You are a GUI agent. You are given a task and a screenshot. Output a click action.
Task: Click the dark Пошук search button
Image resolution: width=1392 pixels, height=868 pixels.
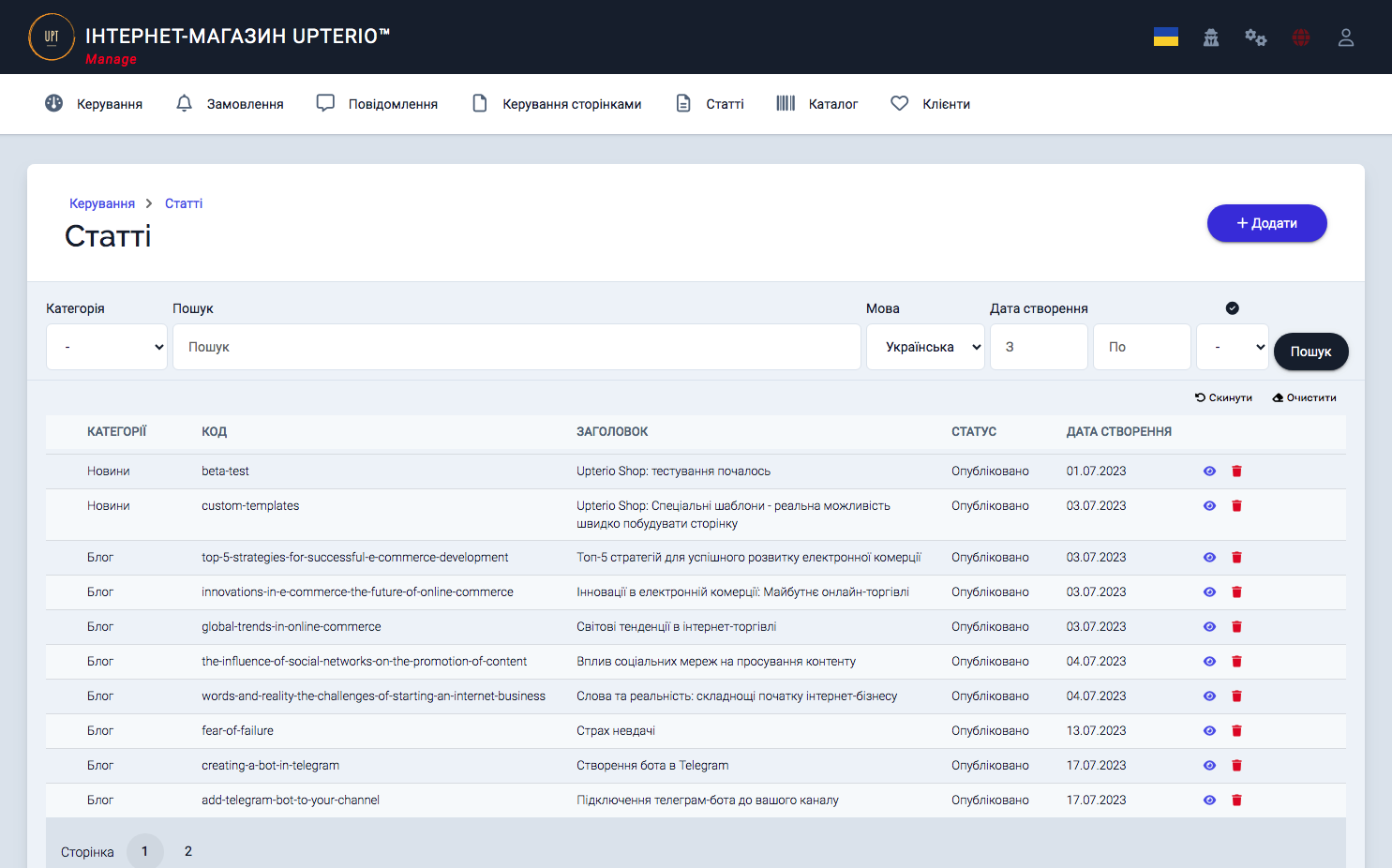[1311, 352]
